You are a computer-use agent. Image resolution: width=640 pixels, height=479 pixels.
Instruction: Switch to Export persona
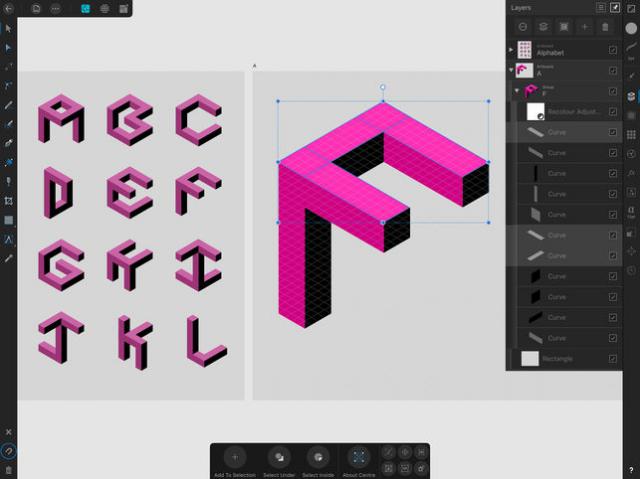[124, 8]
